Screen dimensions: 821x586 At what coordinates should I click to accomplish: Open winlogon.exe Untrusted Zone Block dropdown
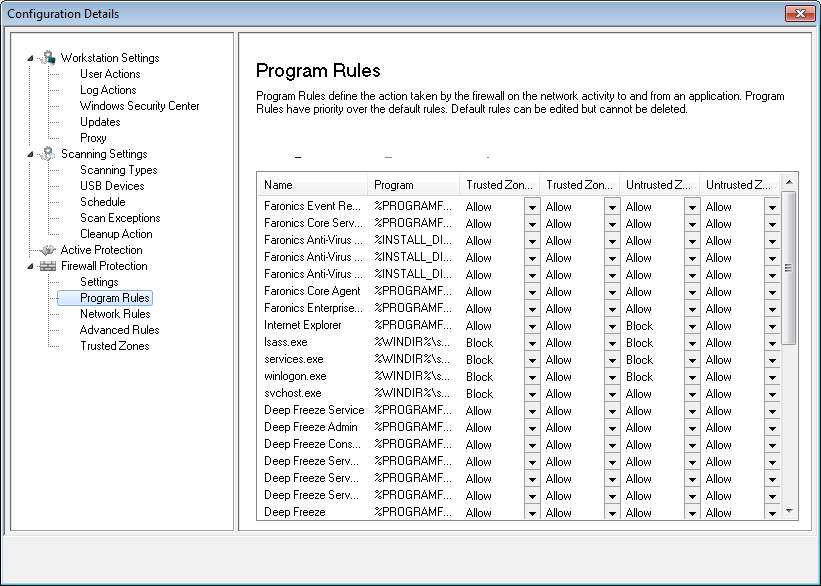(692, 377)
